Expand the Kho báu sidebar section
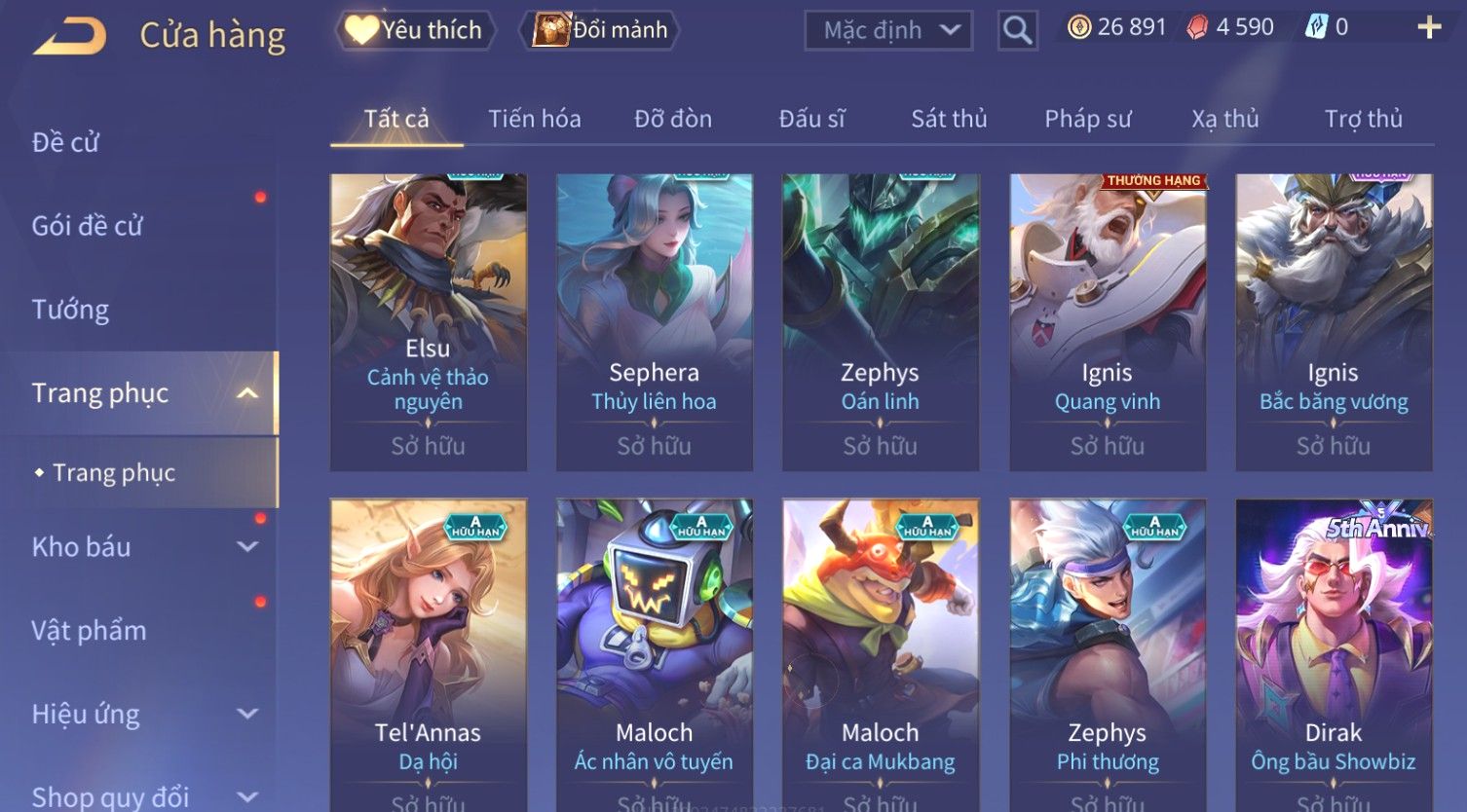The width and height of the screenshot is (1467, 812). 247,547
